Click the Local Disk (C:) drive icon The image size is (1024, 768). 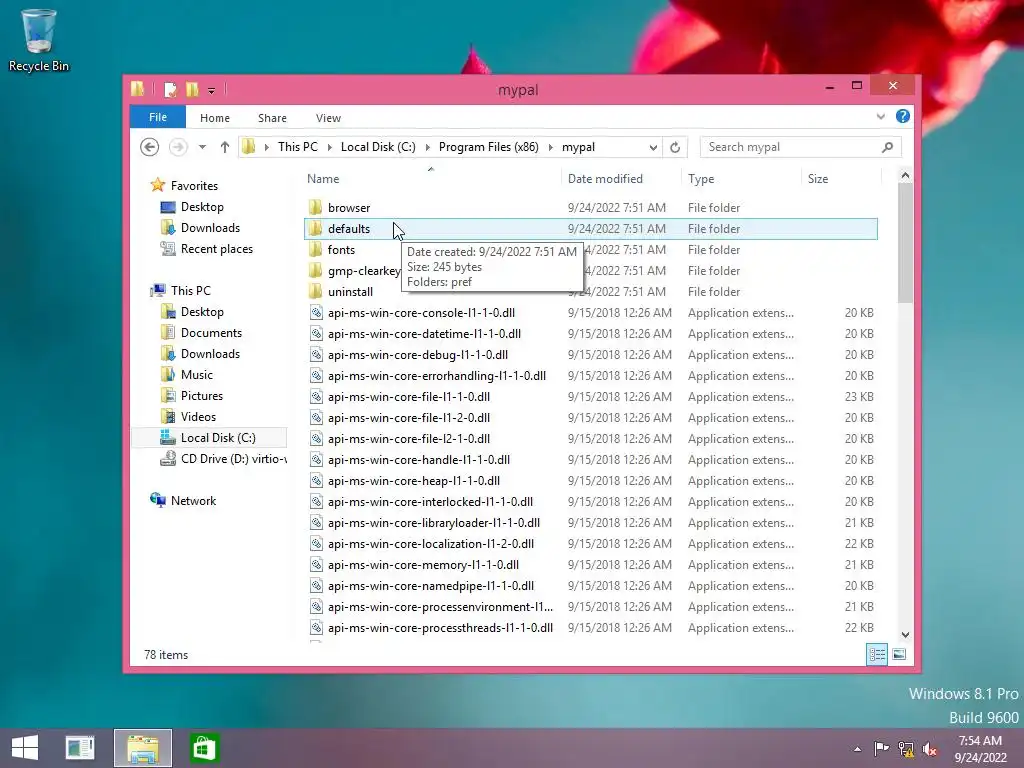168,438
